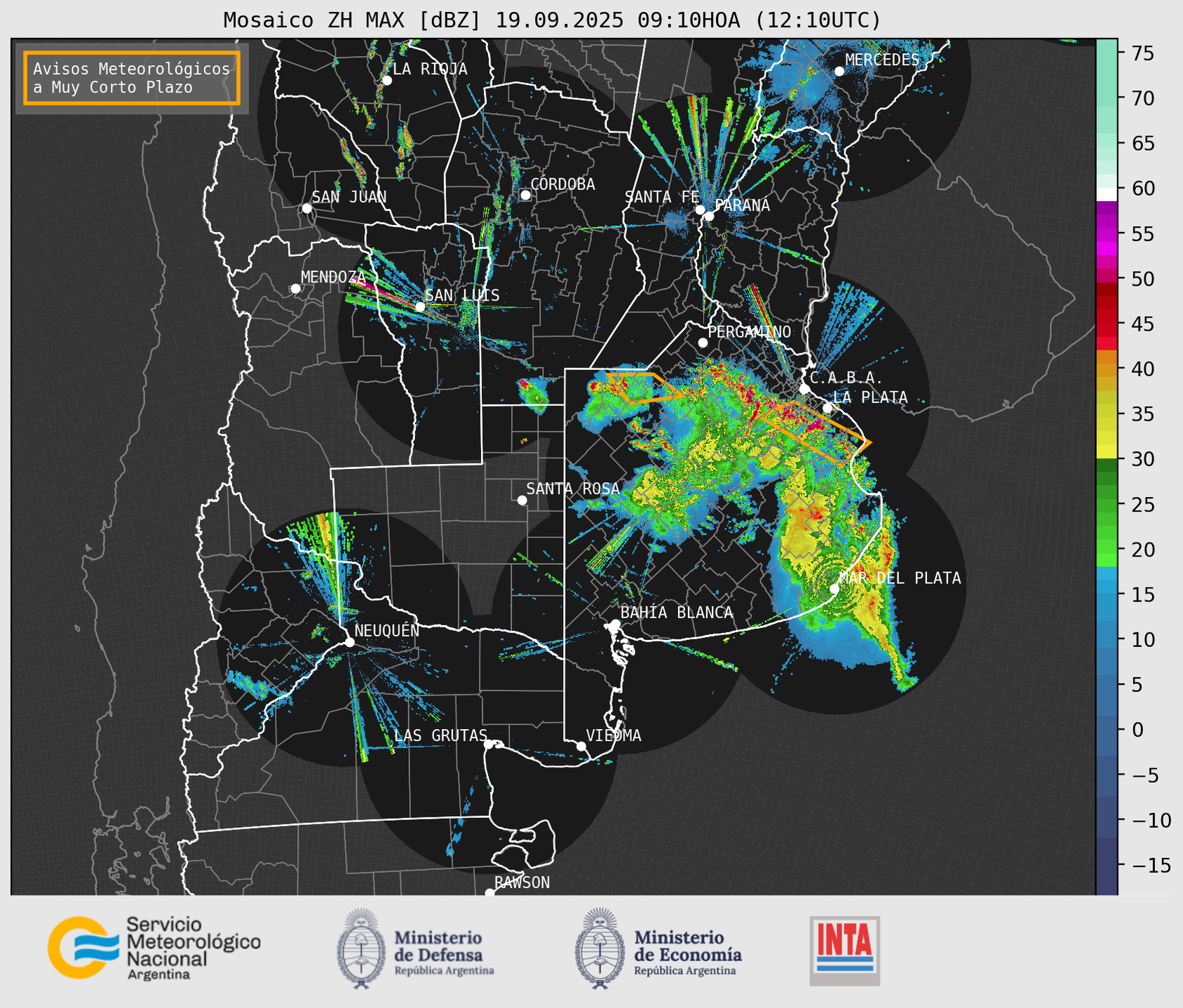Click the 75 value on the dBZ scale
1183x1008 pixels.
[1142, 53]
